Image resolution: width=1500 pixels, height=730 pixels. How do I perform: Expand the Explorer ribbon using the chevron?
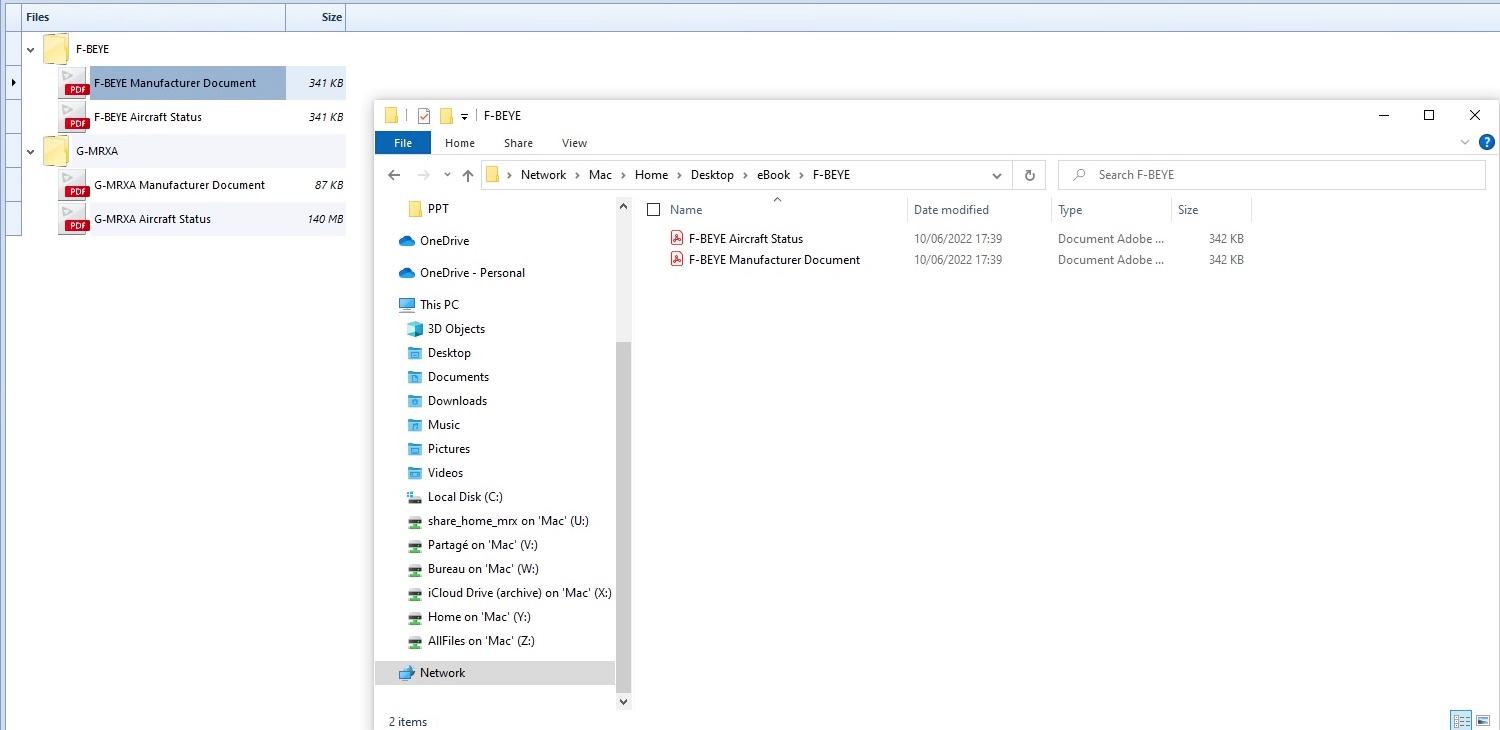(1466, 143)
